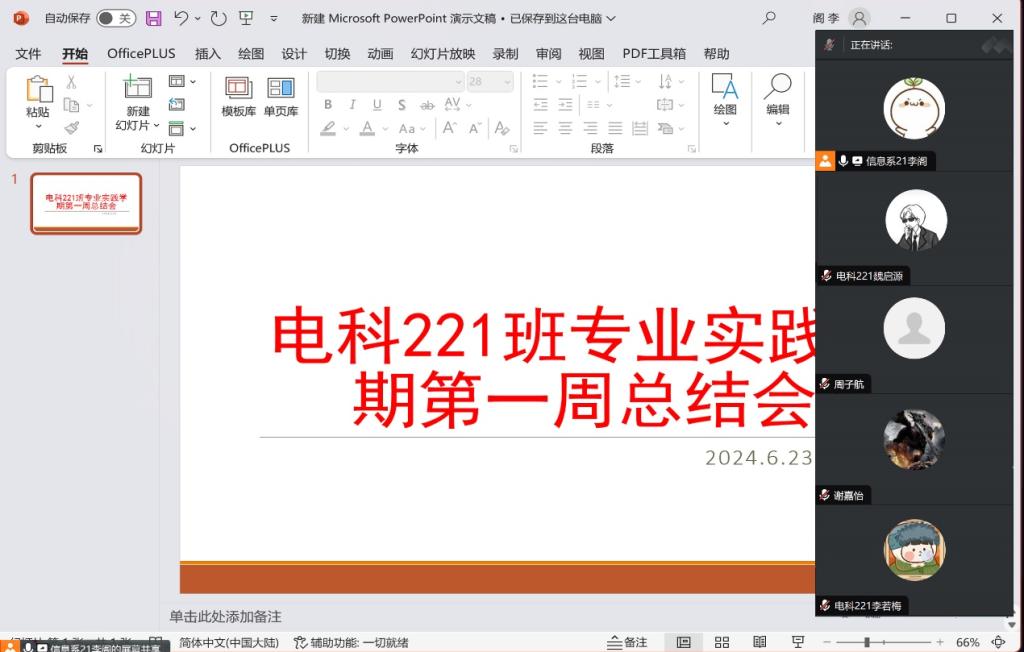Image resolution: width=1024 pixels, height=652 pixels.
Task: Open the 单页库 single page library
Action: pos(281,97)
